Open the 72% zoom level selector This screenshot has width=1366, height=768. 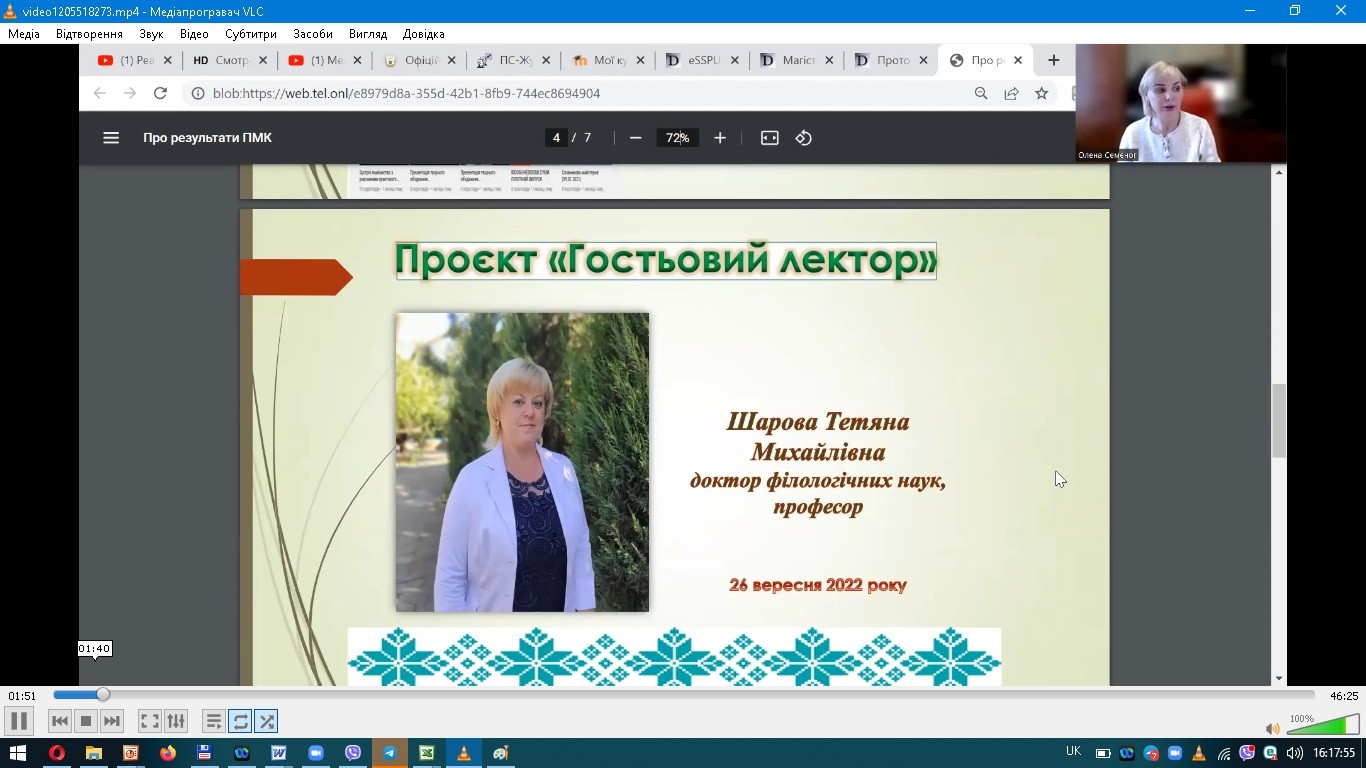(677, 138)
